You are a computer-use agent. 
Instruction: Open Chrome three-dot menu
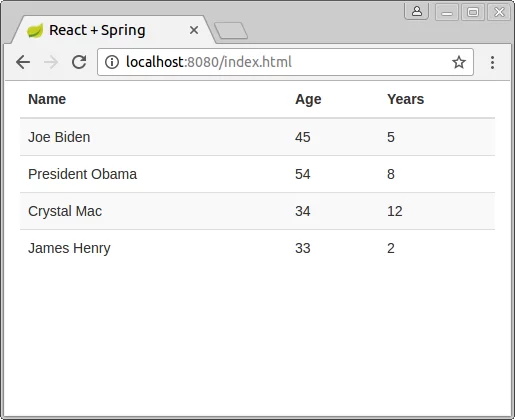(x=492, y=62)
